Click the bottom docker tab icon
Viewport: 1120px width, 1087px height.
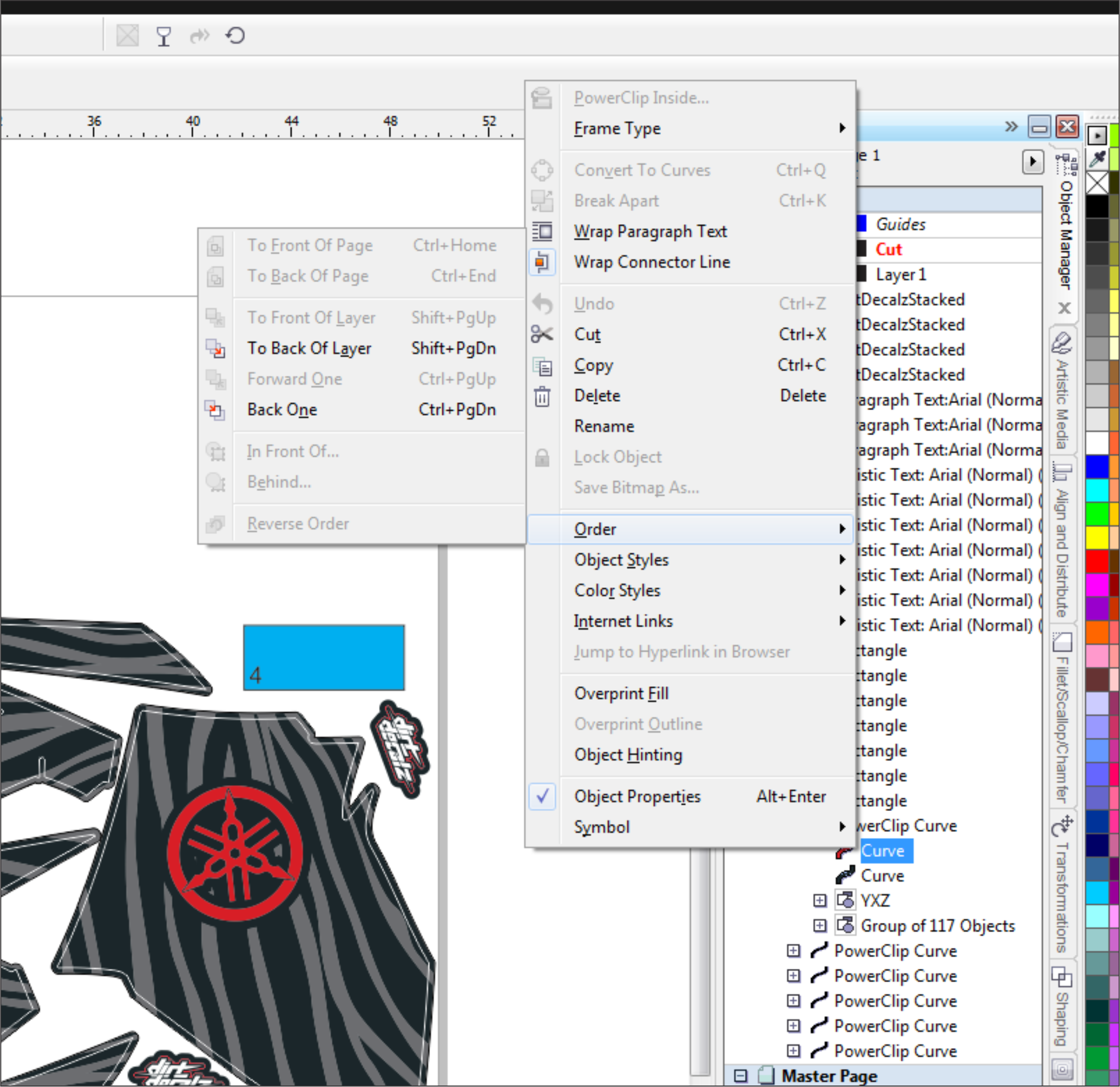pyautogui.click(x=1062, y=1070)
